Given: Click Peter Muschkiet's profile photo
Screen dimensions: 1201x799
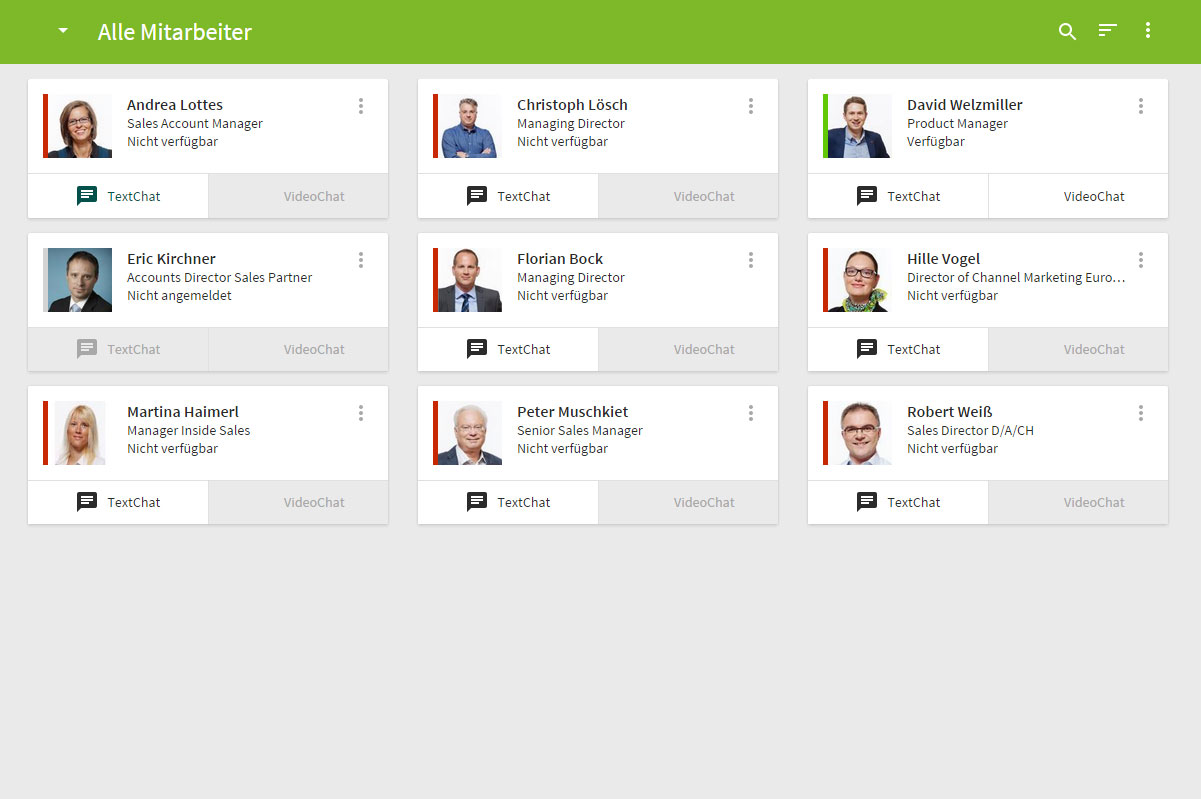Looking at the screenshot, I should (x=470, y=433).
